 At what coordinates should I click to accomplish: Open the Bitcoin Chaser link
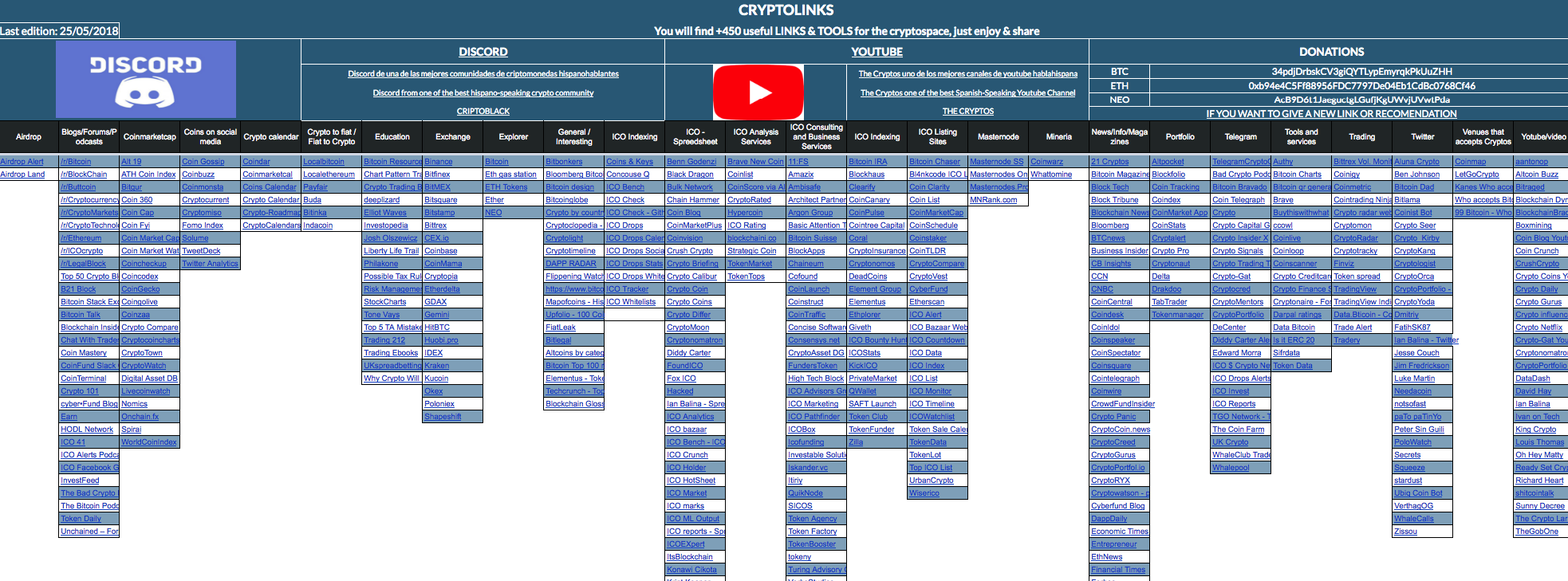point(935,162)
